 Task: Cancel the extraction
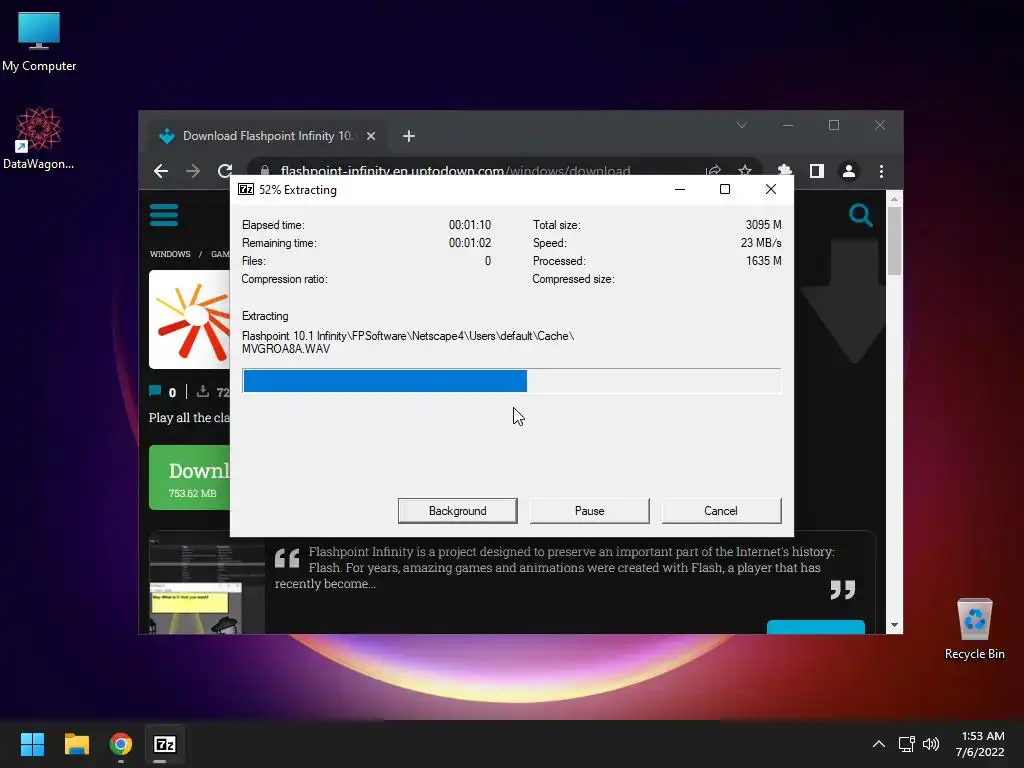click(x=721, y=511)
